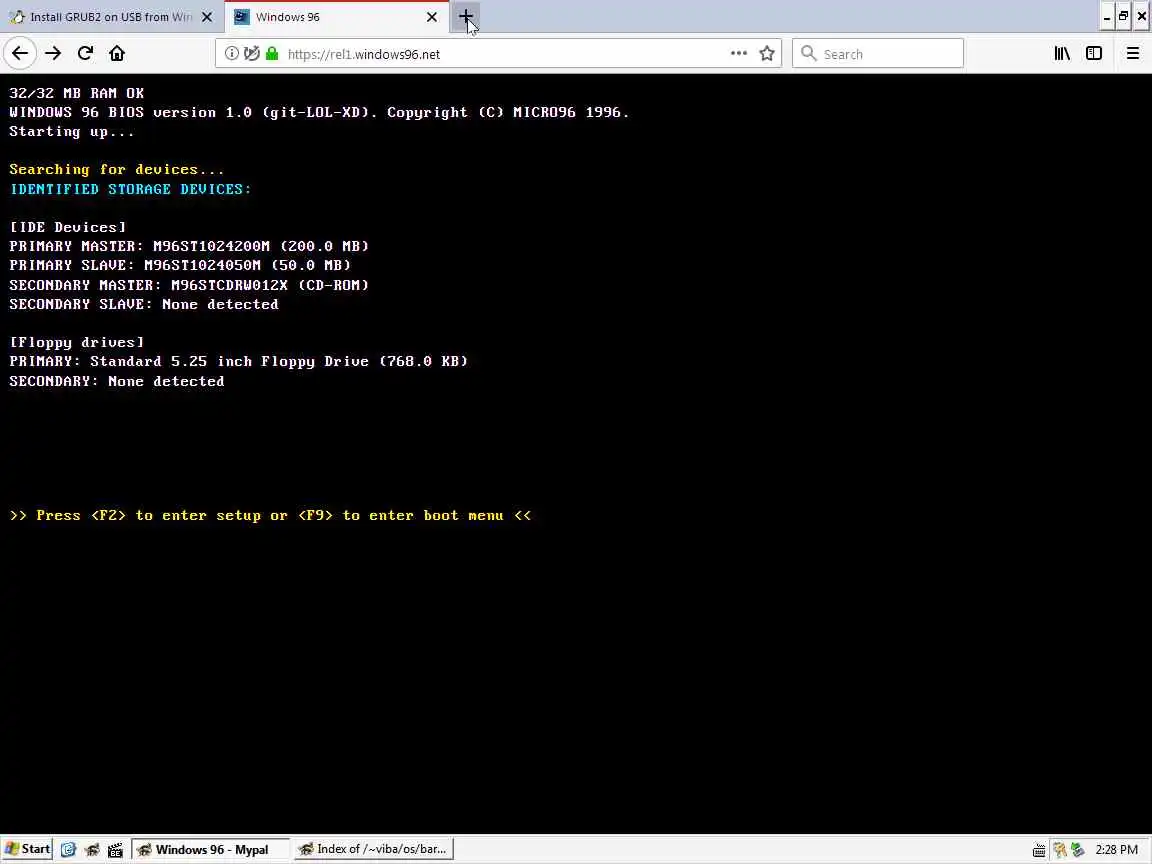Open the Start menu
The width and height of the screenshot is (1152, 864).
[27, 849]
